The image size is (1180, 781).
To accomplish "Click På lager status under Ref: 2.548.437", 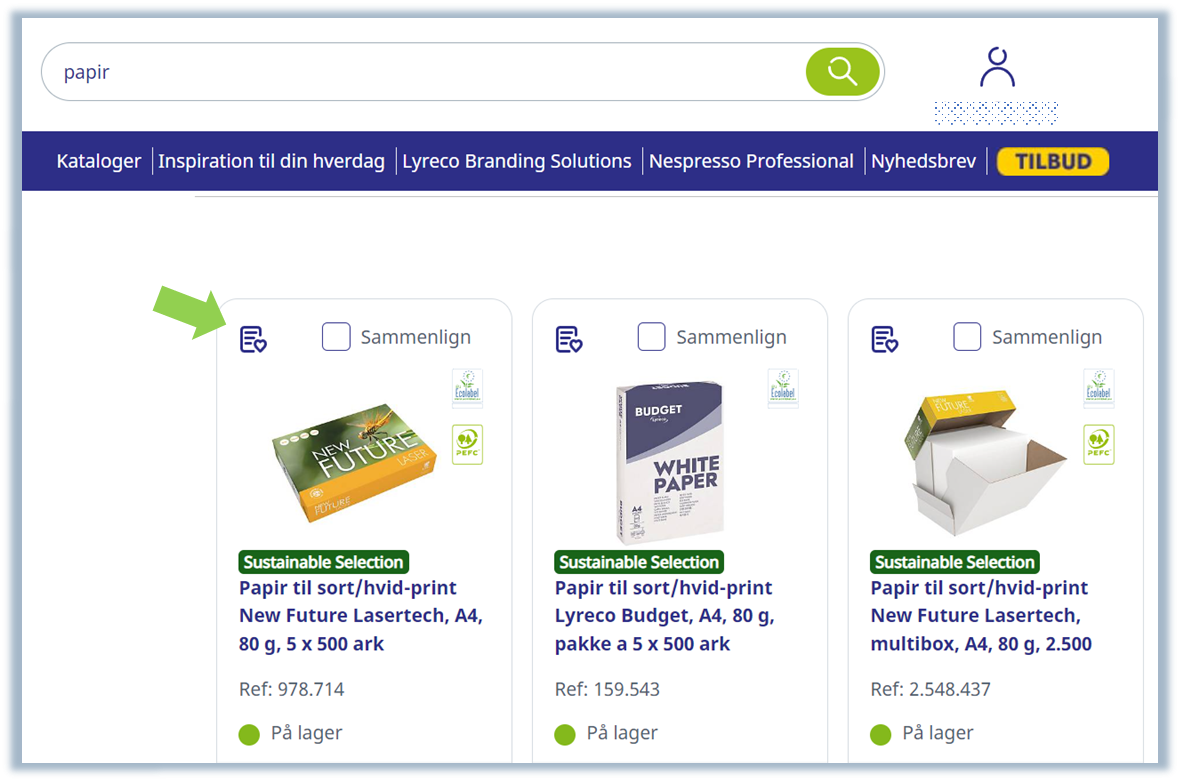I will pyautogui.click(x=922, y=734).
